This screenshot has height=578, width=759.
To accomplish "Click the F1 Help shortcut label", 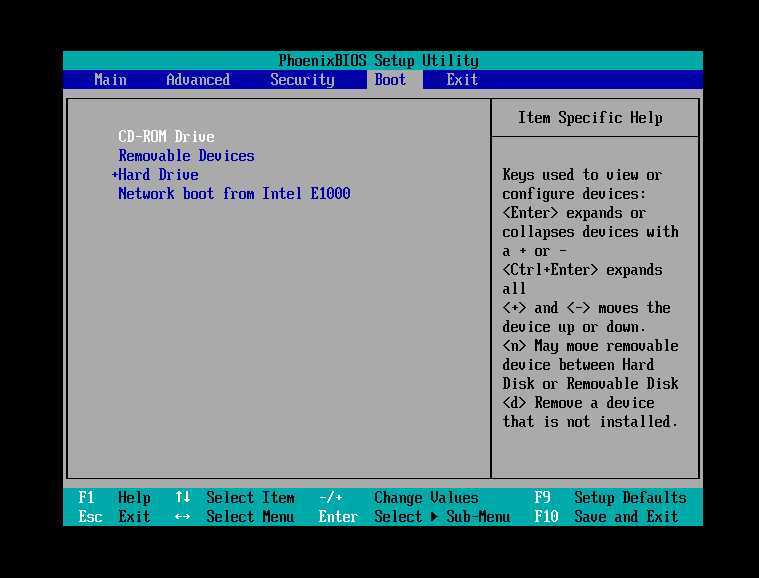I will [x=114, y=498].
